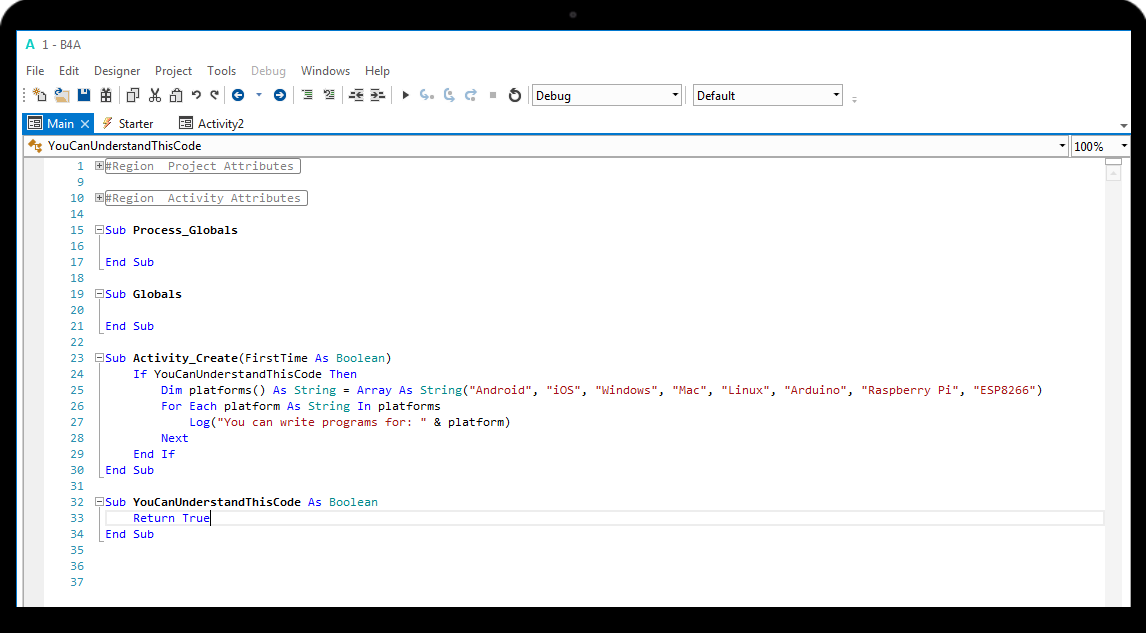The image size is (1146, 633).
Task: Click the Step Over debug icon
Action: coord(449,95)
